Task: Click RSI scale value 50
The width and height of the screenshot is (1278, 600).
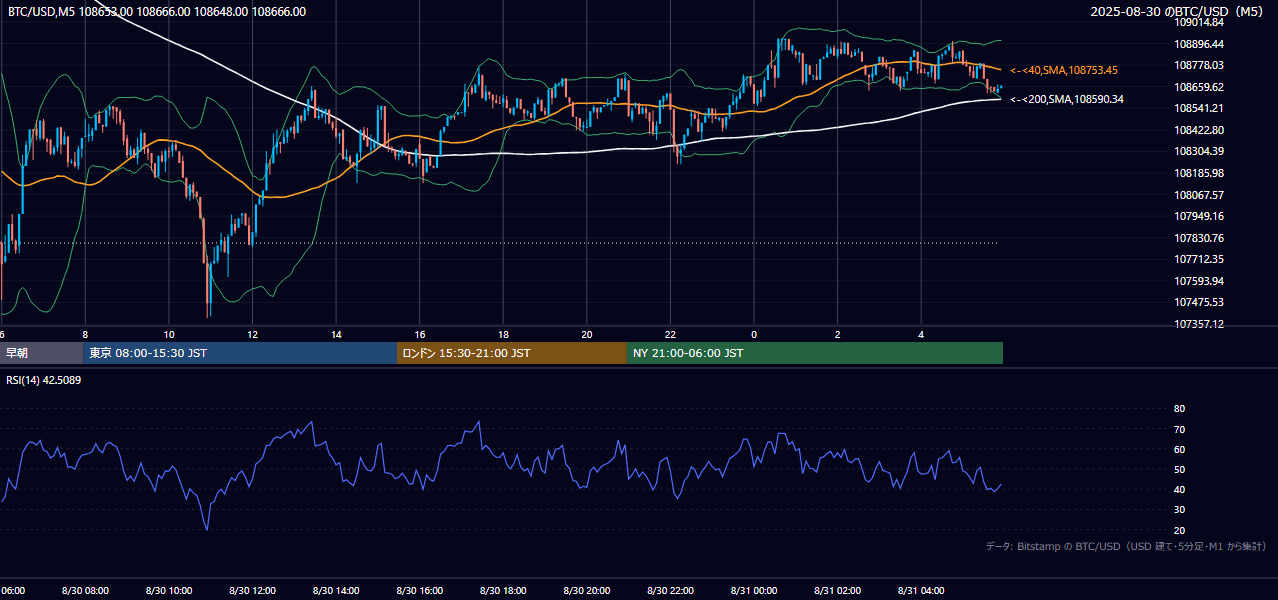Action: tap(1179, 469)
